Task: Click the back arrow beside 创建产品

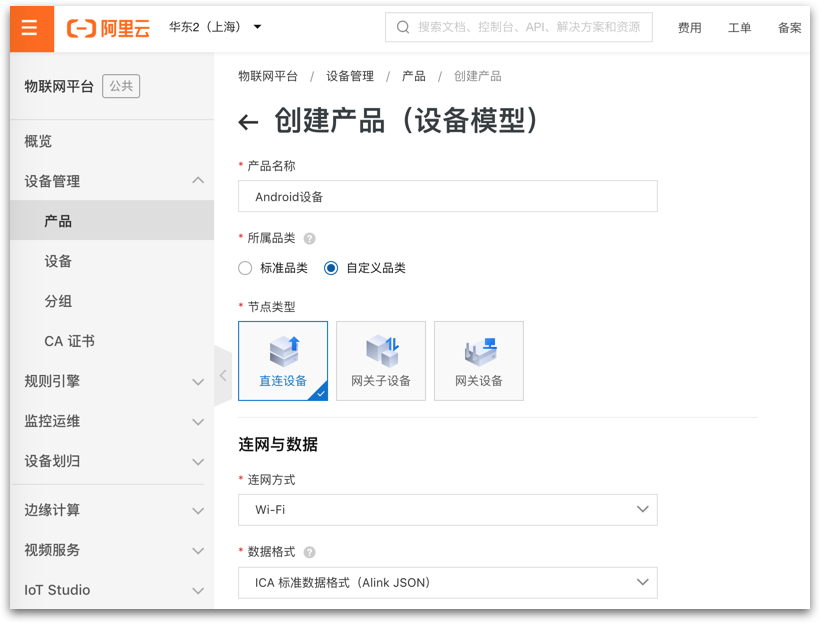Action: (x=248, y=122)
